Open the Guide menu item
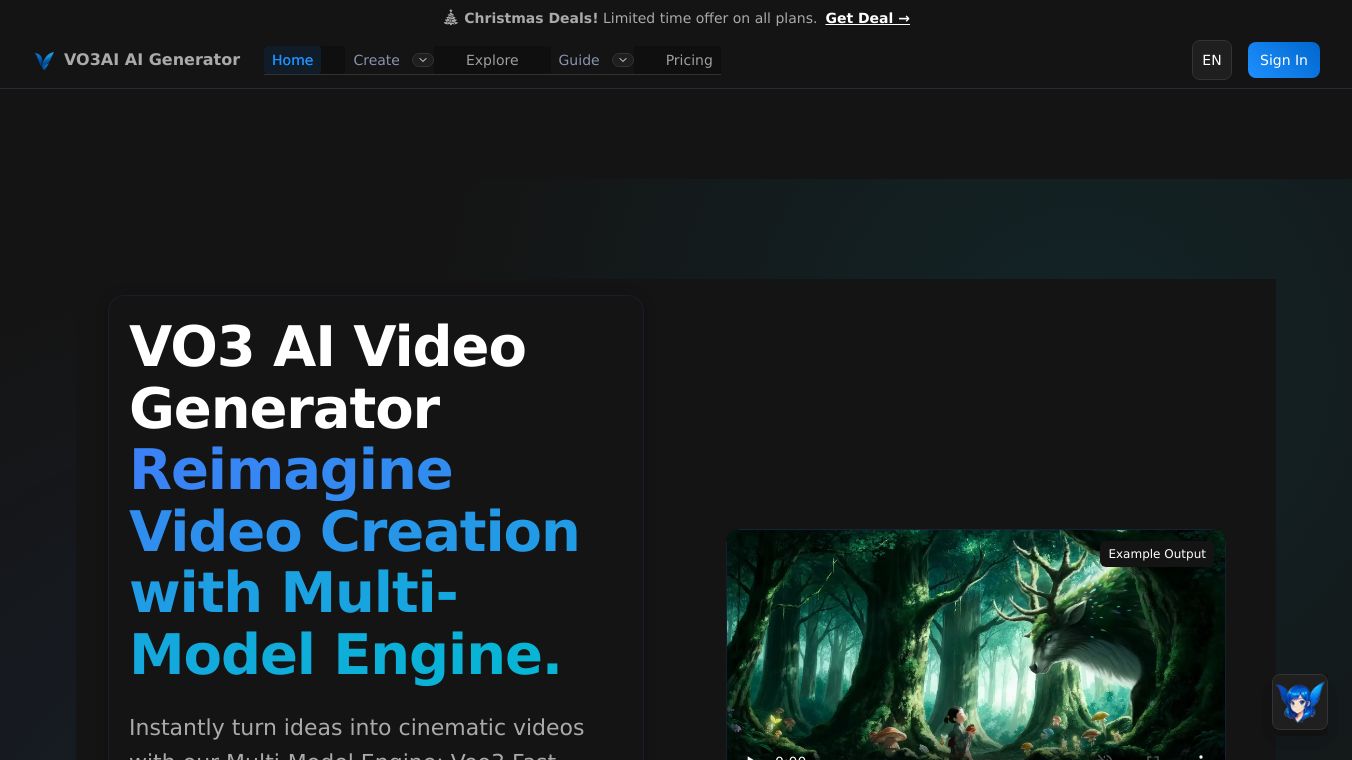The image size is (1352, 760). (x=579, y=60)
